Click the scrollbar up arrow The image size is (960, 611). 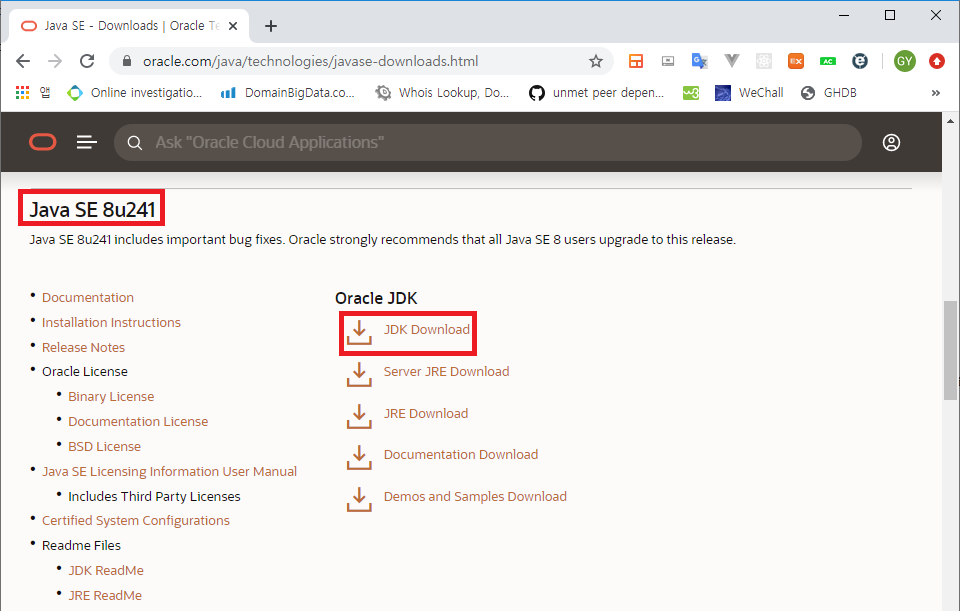pyautogui.click(x=950, y=121)
